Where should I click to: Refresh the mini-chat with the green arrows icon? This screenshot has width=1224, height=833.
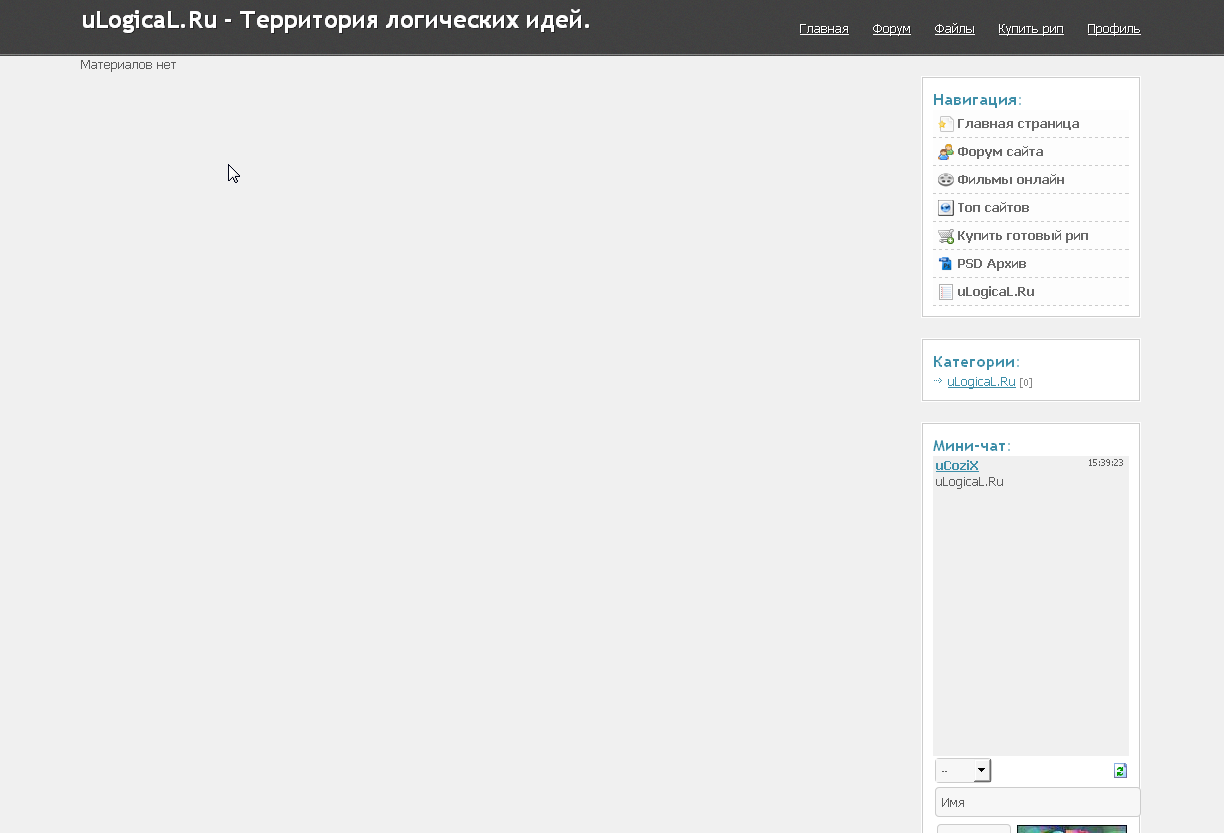(1120, 771)
